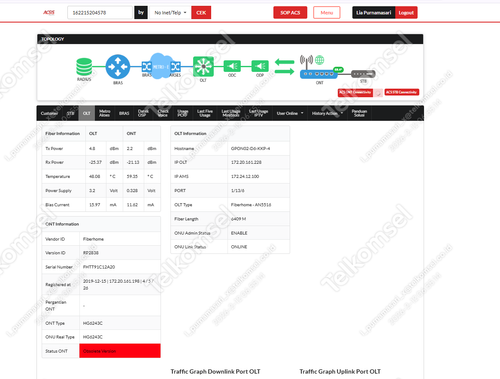Image resolution: width=500 pixels, height=379 pixels.
Task: Select the OLT node icon in topology
Action: tap(203, 67)
